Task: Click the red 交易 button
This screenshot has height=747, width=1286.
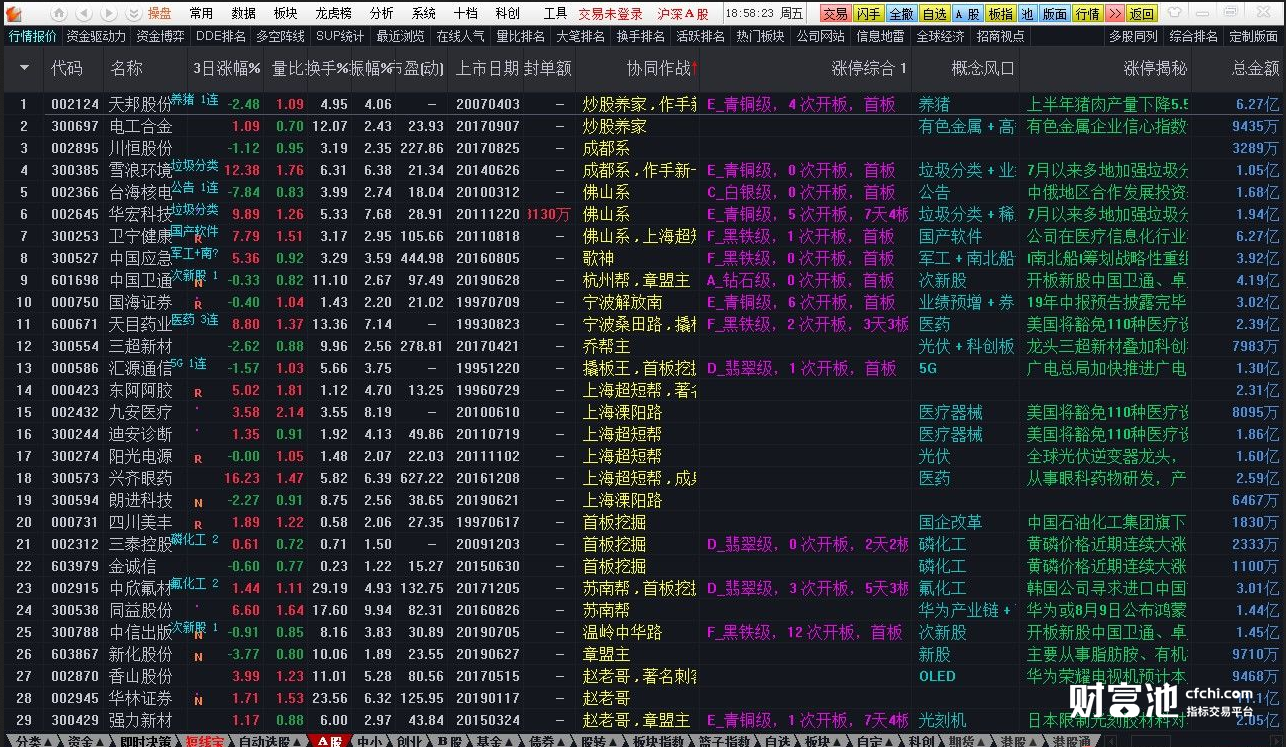Action: [x=835, y=14]
